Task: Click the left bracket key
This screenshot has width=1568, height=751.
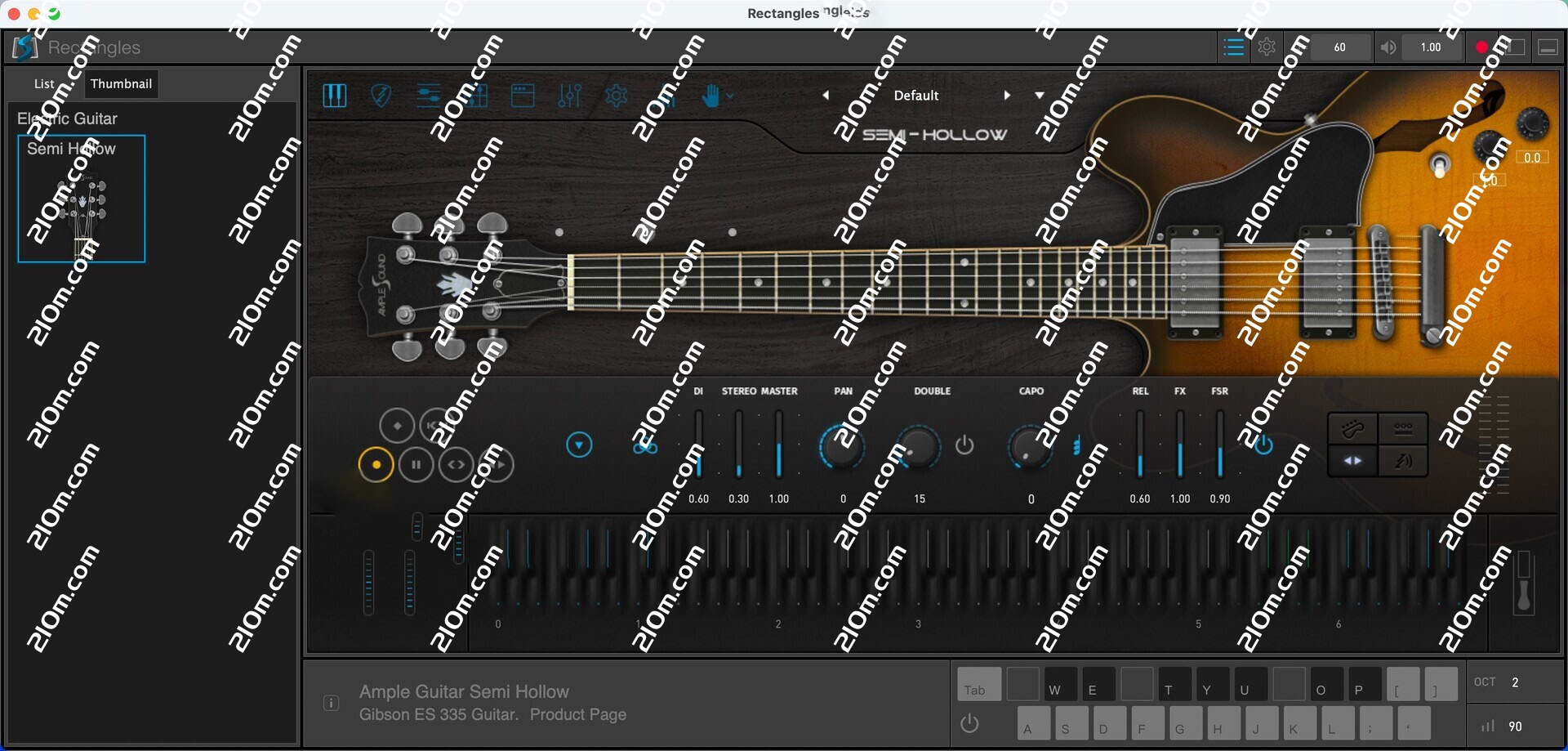Action: (x=1403, y=683)
